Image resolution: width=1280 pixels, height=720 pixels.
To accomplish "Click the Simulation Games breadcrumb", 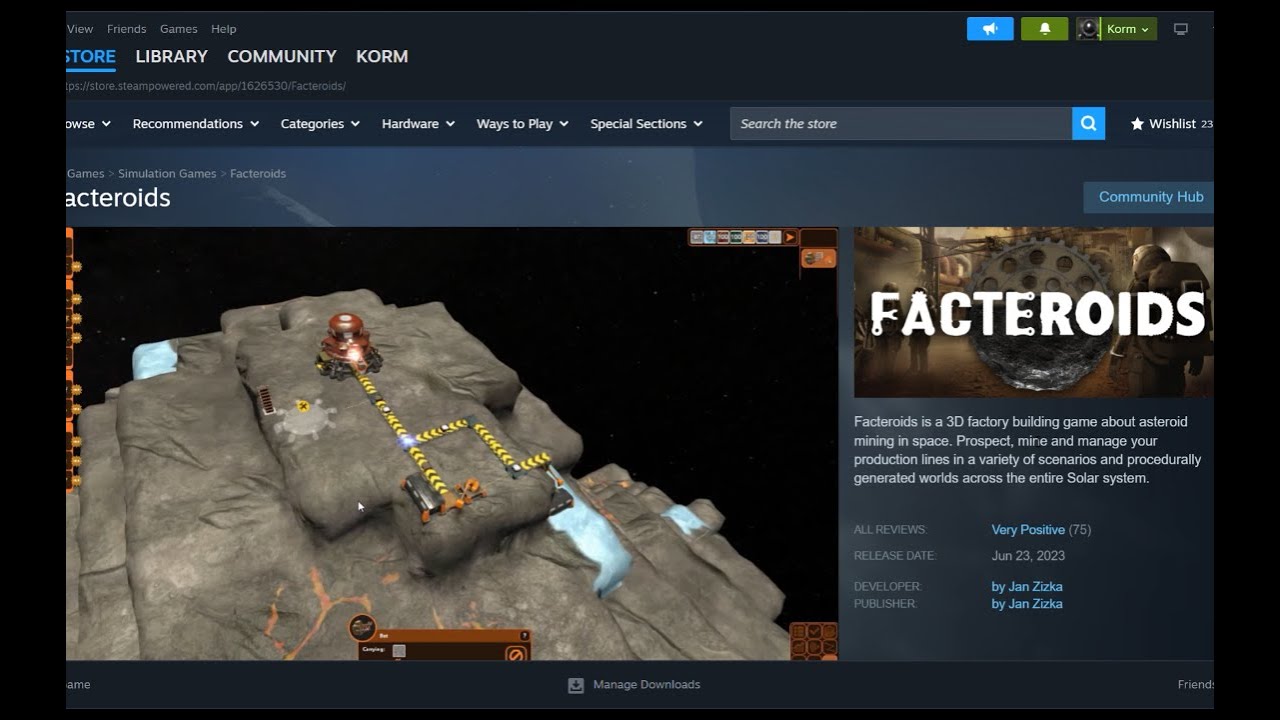I will 167,174.
